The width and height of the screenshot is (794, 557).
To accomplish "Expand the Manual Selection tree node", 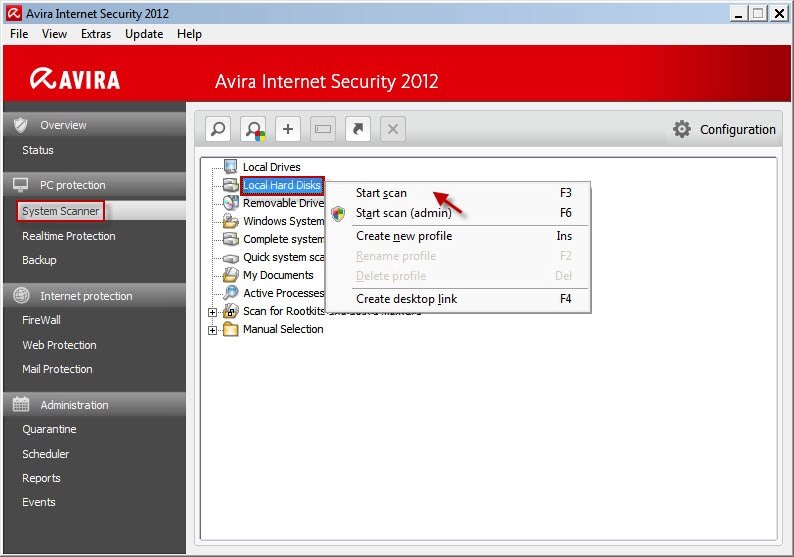I will pyautogui.click(x=212, y=330).
